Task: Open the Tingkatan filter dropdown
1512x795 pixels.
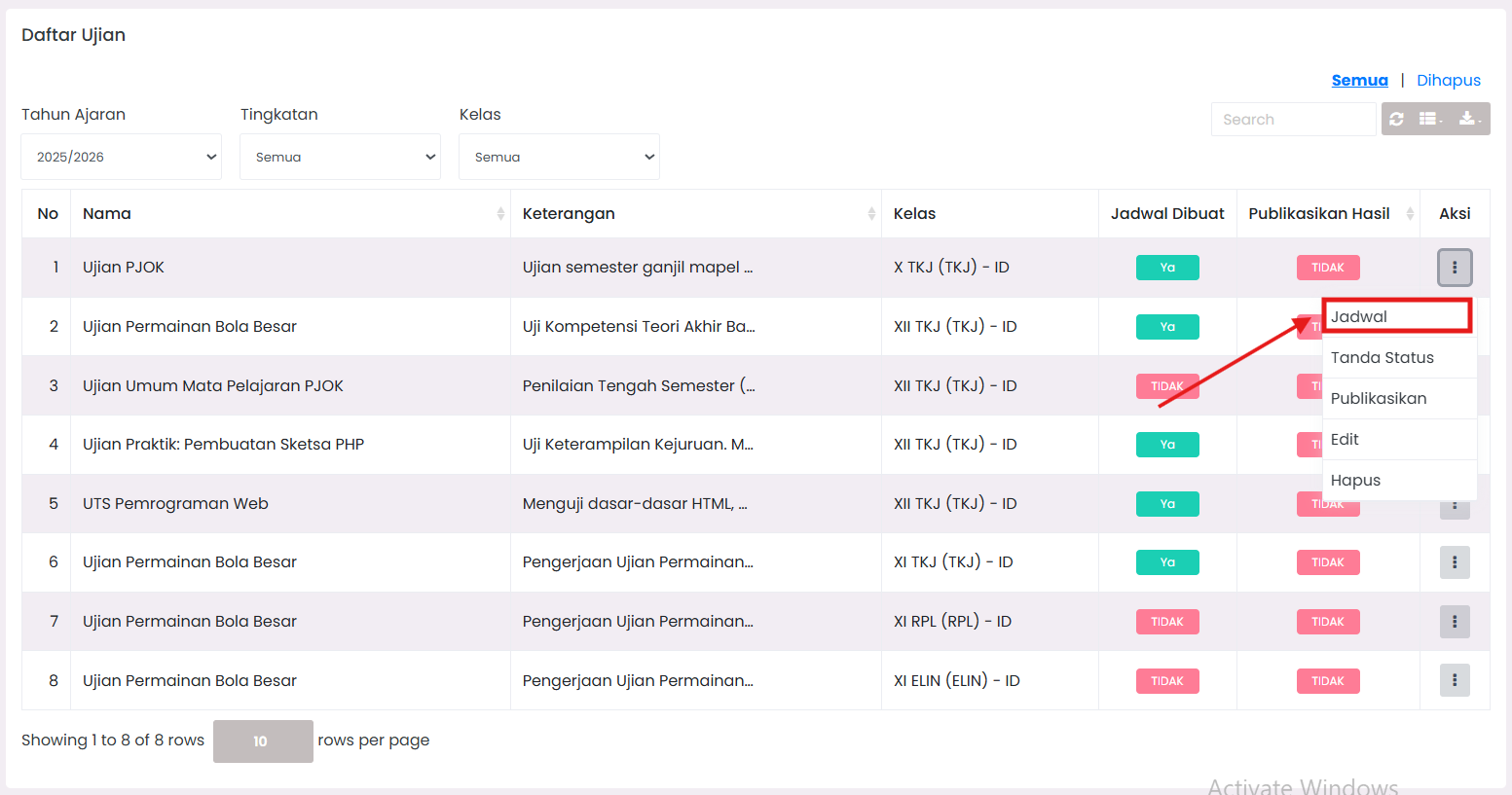Action: click(x=340, y=157)
